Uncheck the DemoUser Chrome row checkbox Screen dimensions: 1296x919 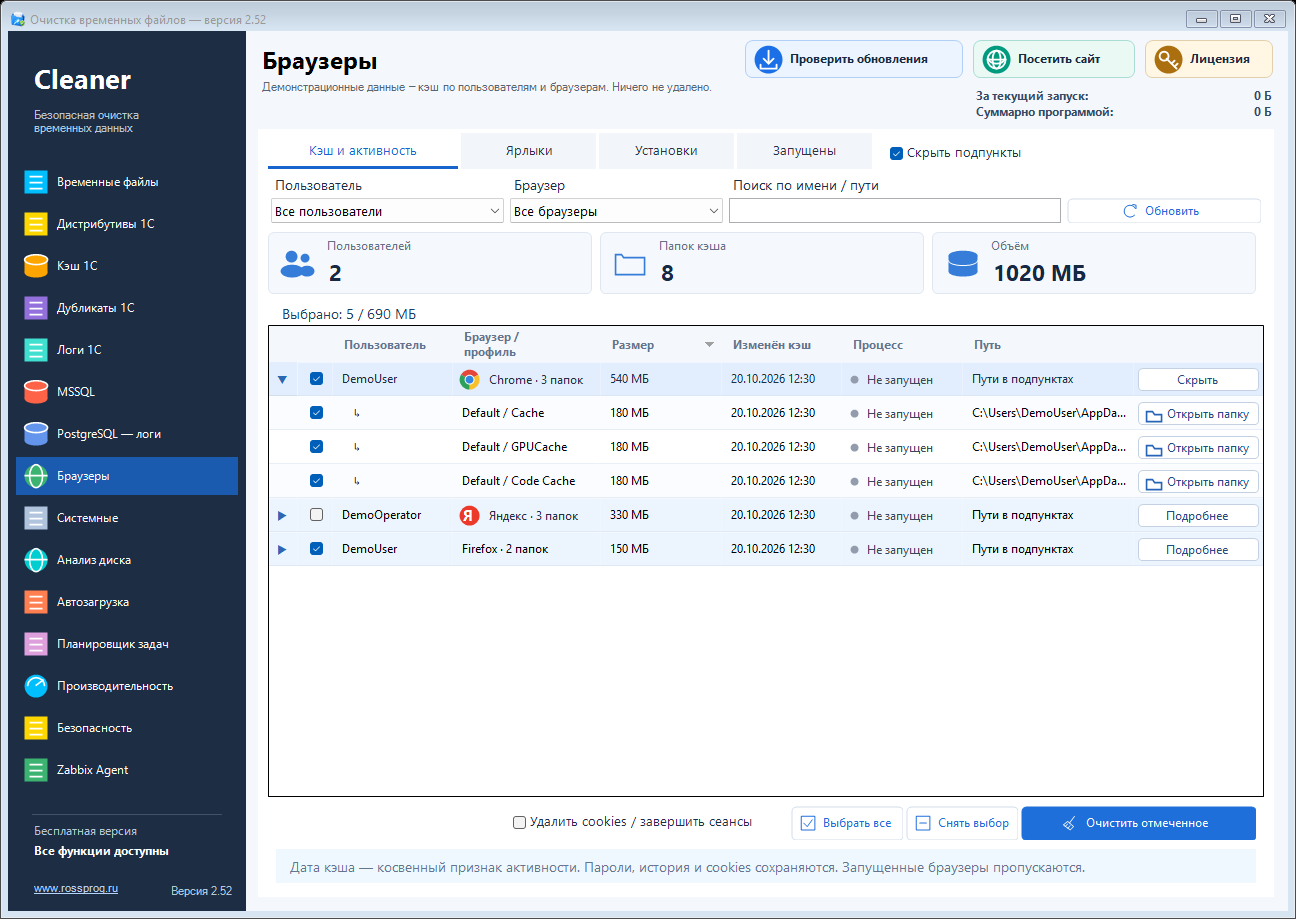pyautogui.click(x=316, y=379)
